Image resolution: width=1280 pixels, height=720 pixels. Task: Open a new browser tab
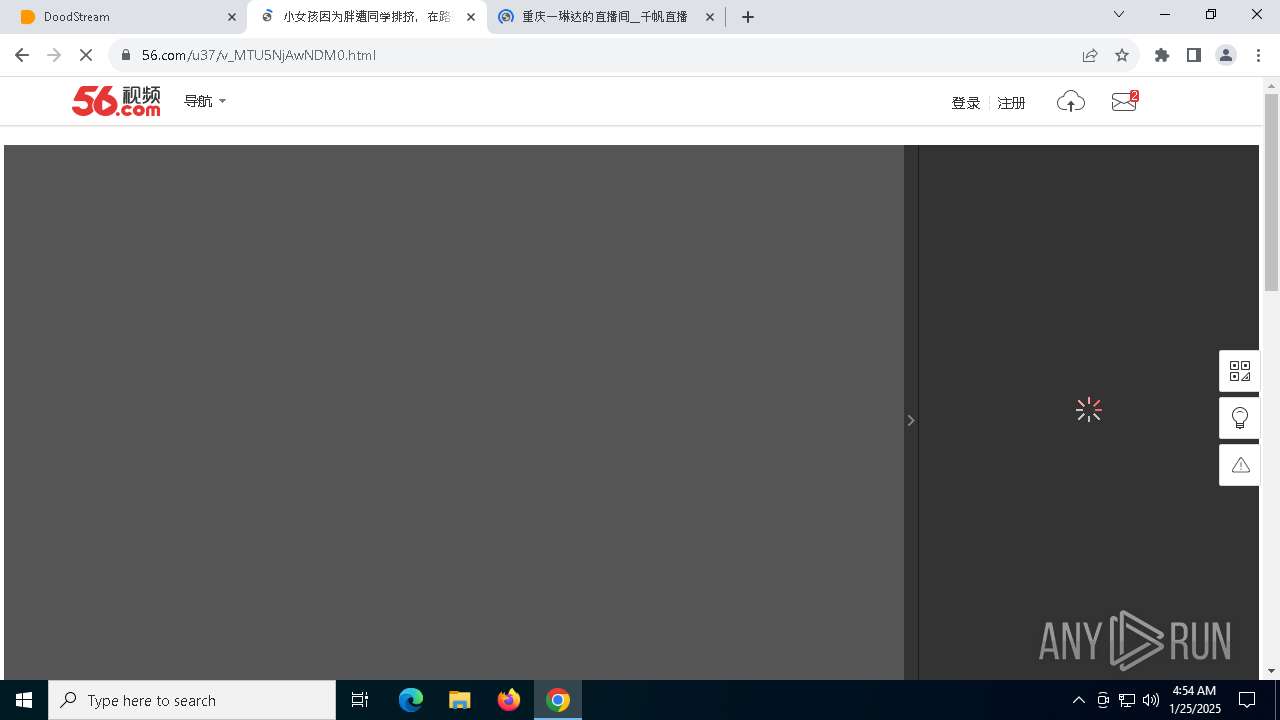point(748,17)
